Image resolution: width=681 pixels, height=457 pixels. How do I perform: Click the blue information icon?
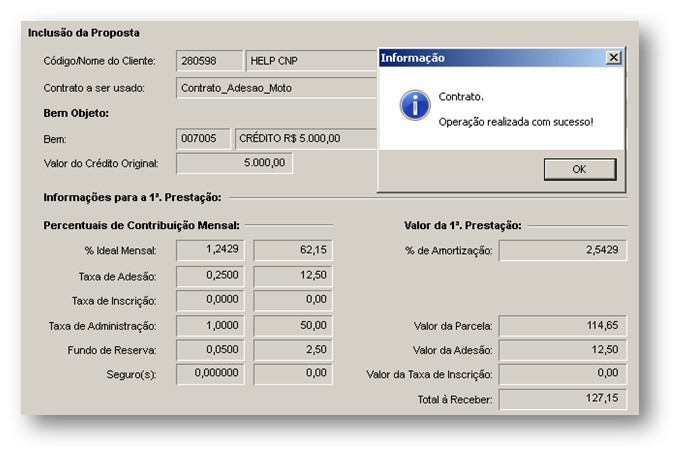tap(415, 105)
